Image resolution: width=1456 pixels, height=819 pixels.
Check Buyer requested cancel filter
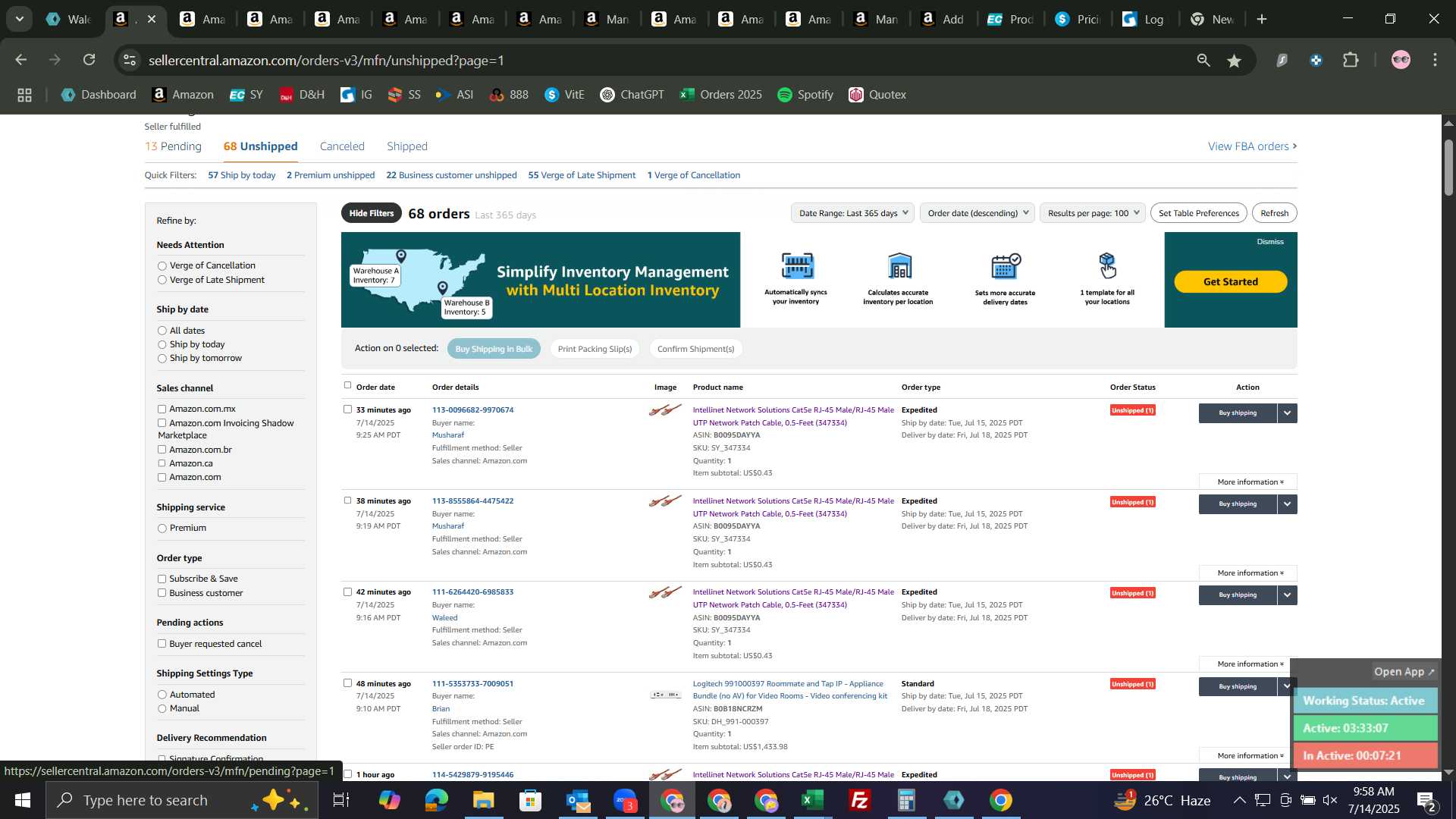162,644
